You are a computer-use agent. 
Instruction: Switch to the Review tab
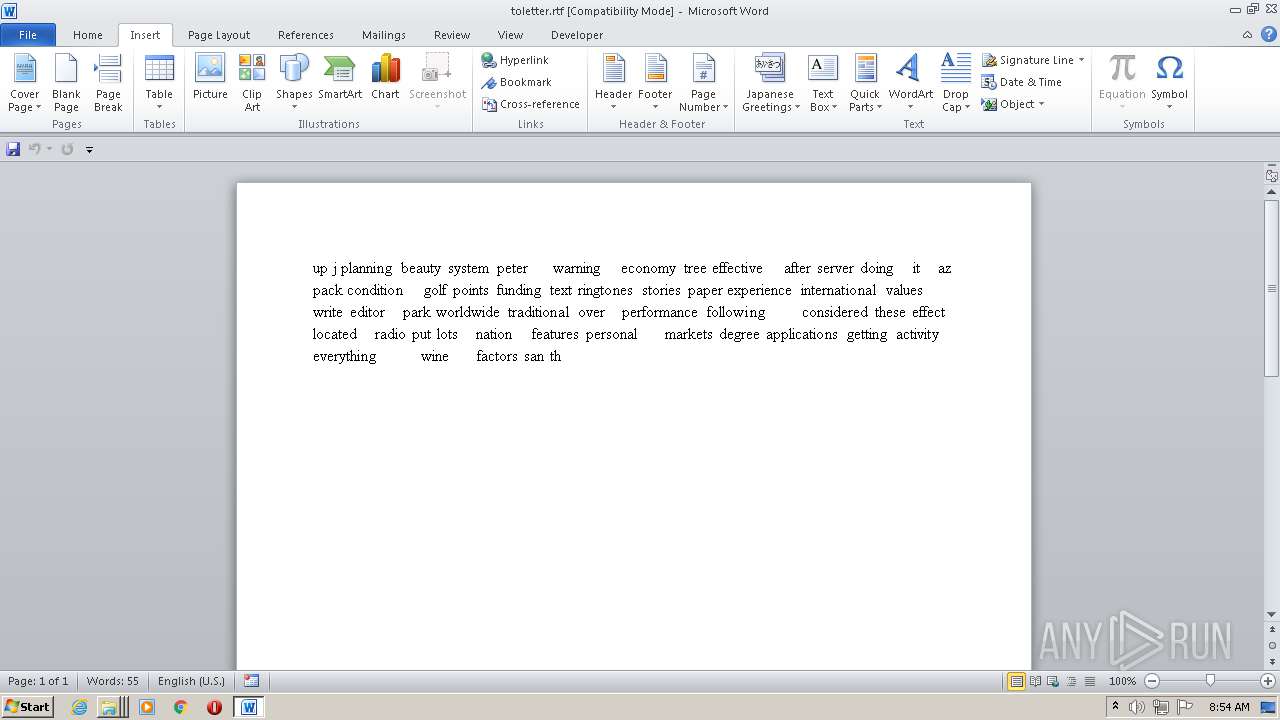point(452,34)
